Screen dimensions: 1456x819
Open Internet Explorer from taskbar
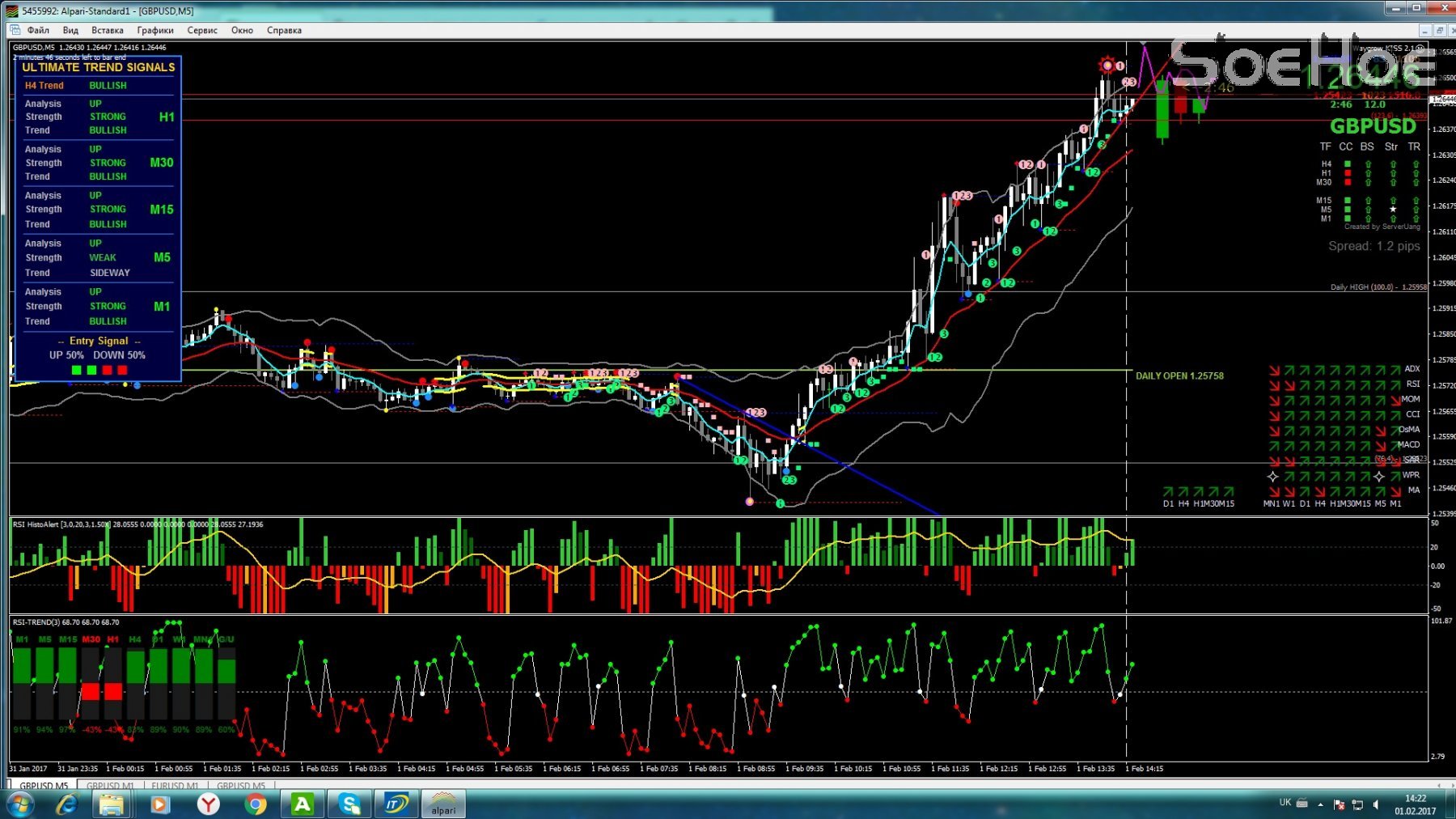66,804
